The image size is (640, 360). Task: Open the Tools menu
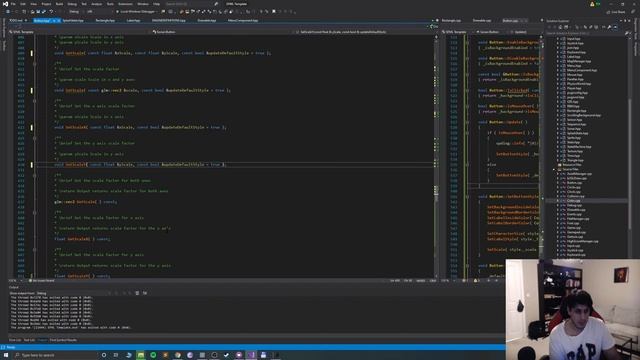(110, 4)
